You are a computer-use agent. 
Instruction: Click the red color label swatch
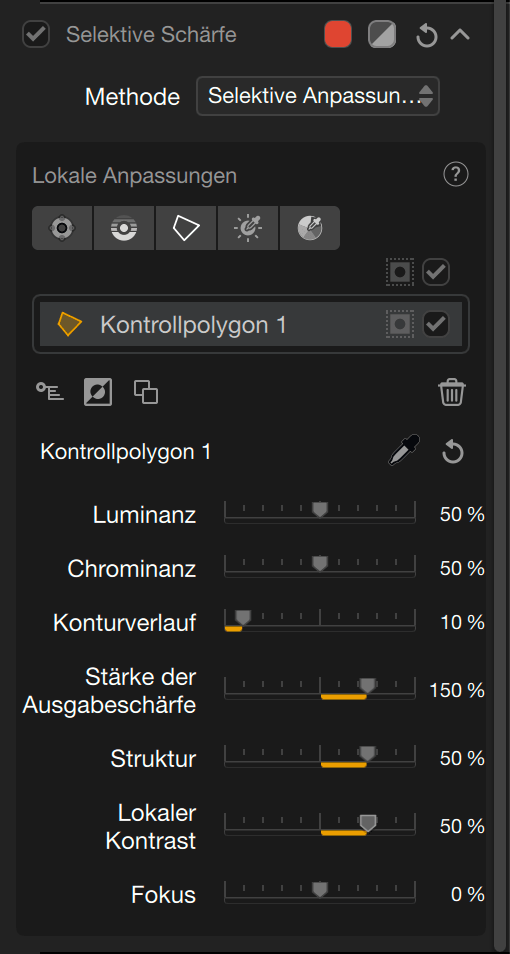[x=338, y=34]
